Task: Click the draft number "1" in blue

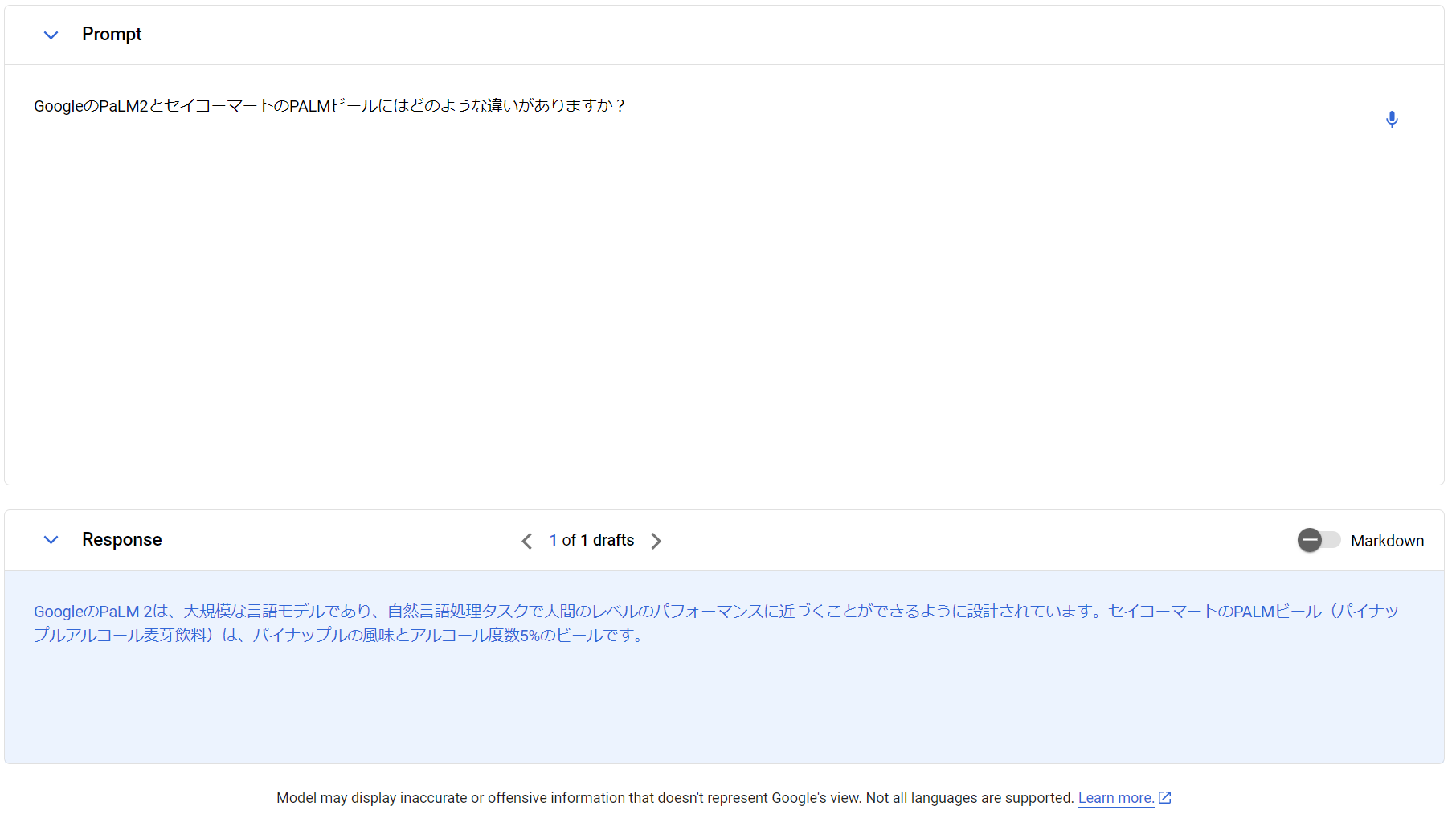Action: [554, 541]
